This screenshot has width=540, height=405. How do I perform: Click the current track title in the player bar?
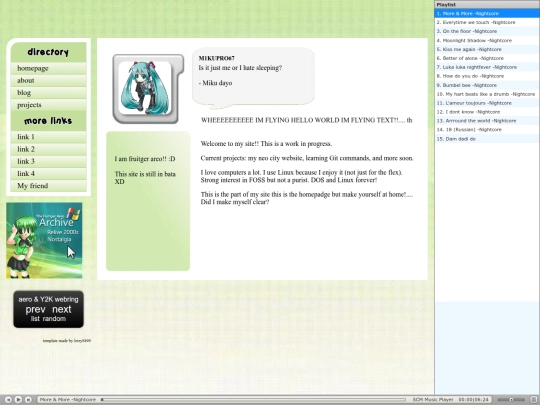tap(68, 399)
